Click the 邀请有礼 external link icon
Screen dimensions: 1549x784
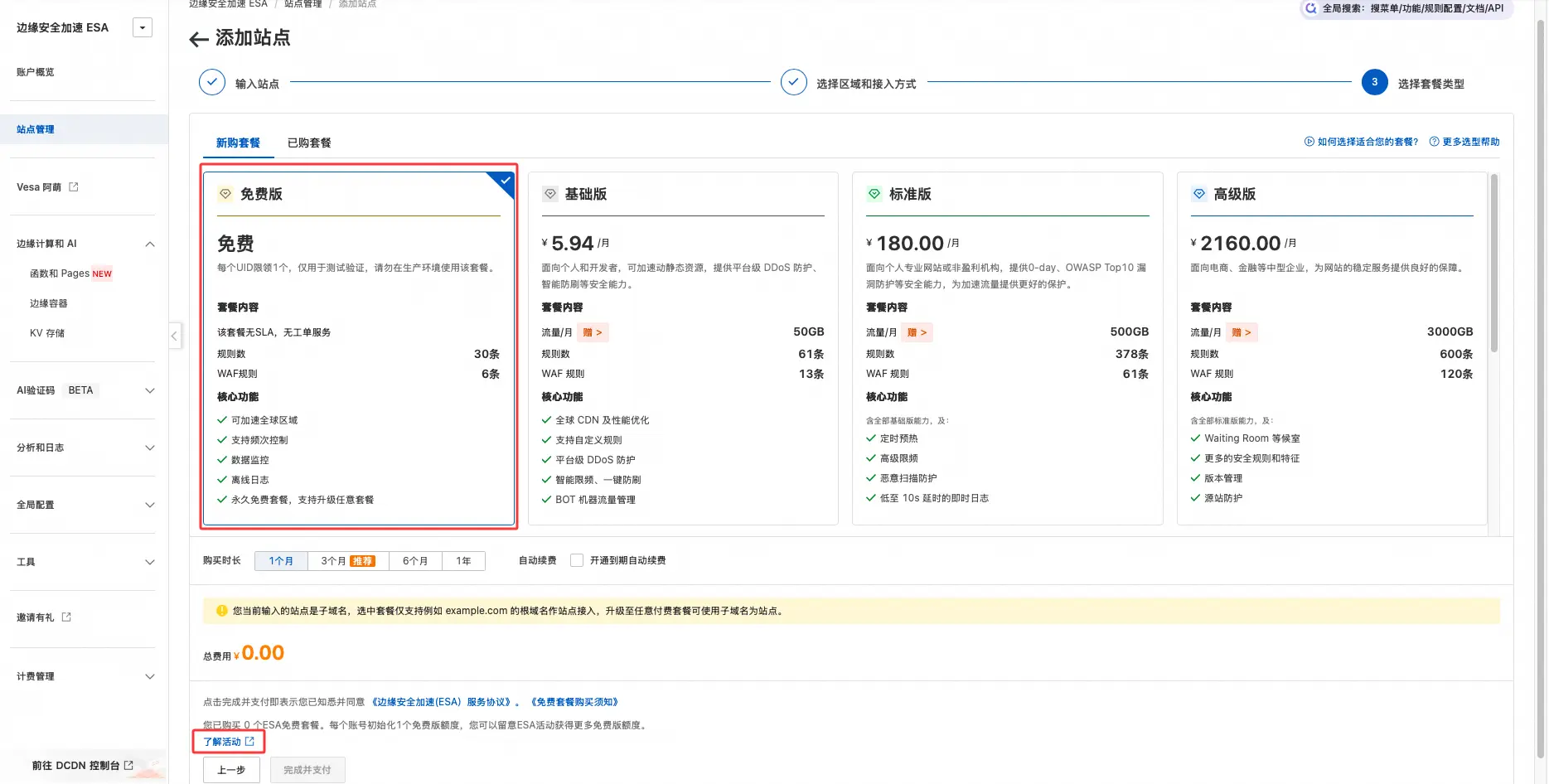pyautogui.click(x=67, y=617)
